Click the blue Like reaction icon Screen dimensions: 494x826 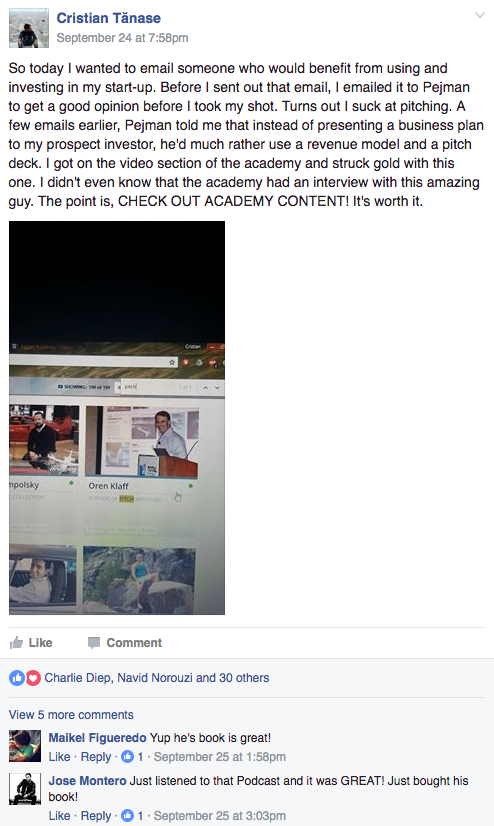[17, 678]
